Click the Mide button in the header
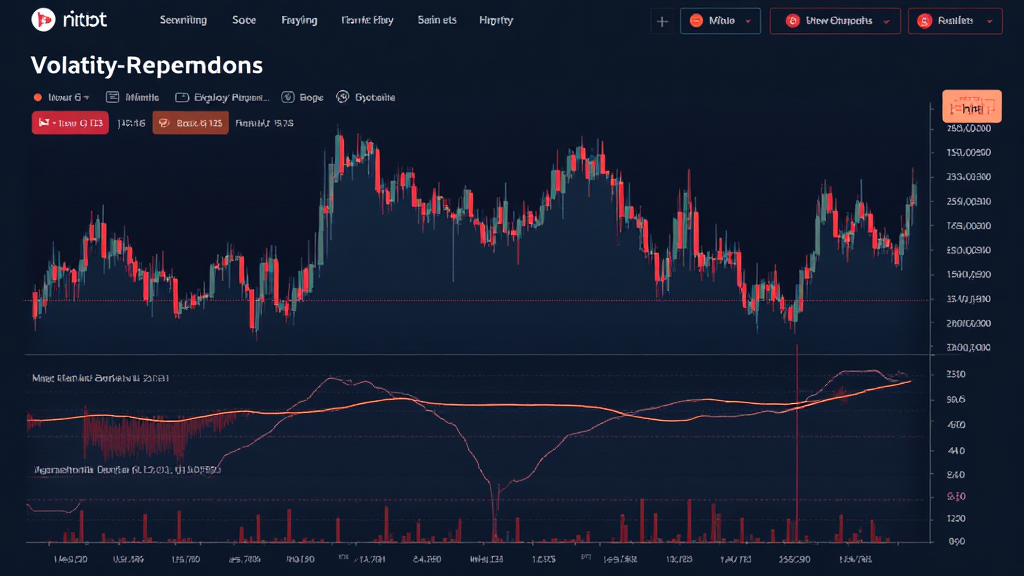This screenshot has width=1024, height=576. click(x=720, y=20)
